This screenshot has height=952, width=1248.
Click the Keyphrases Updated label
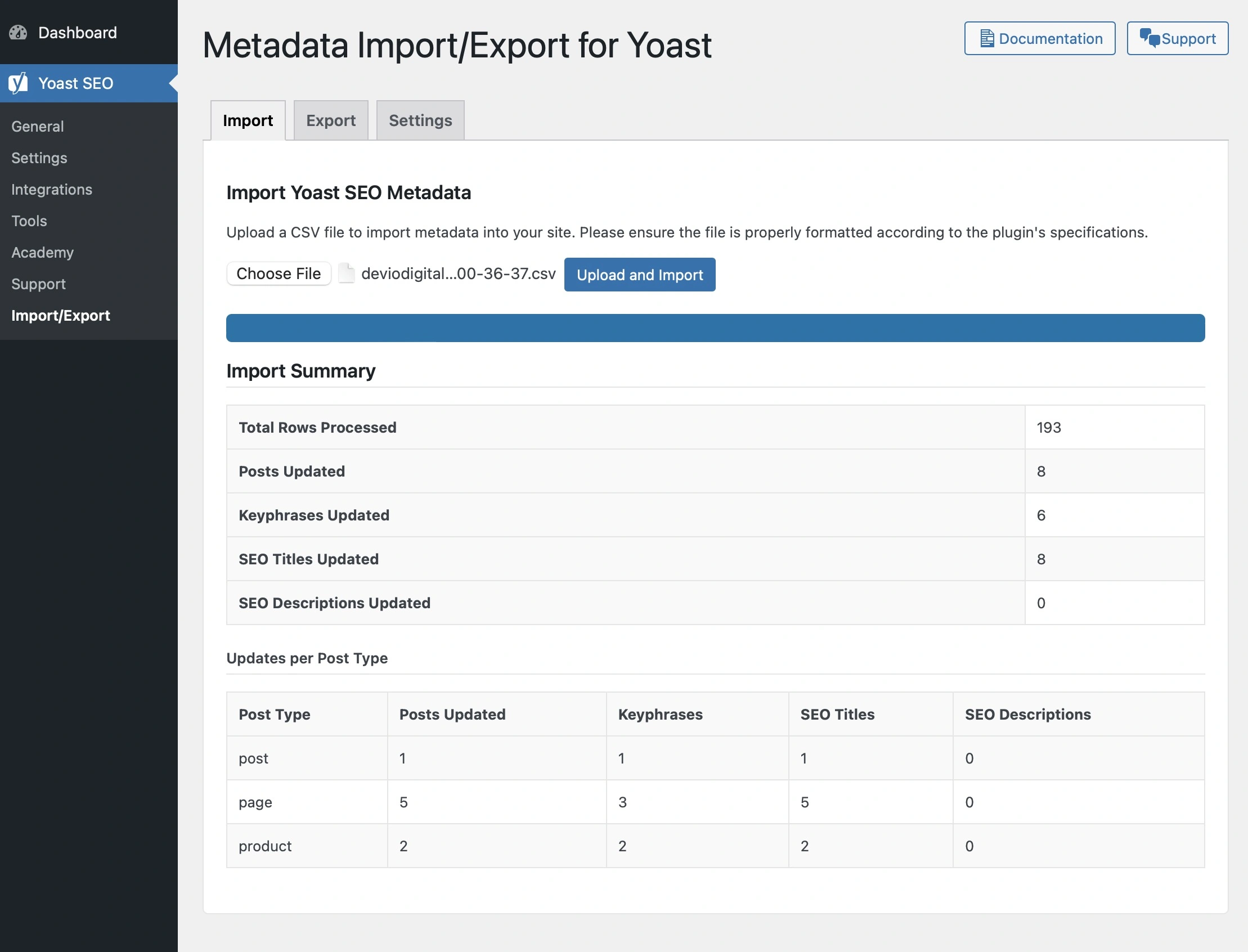pos(313,515)
